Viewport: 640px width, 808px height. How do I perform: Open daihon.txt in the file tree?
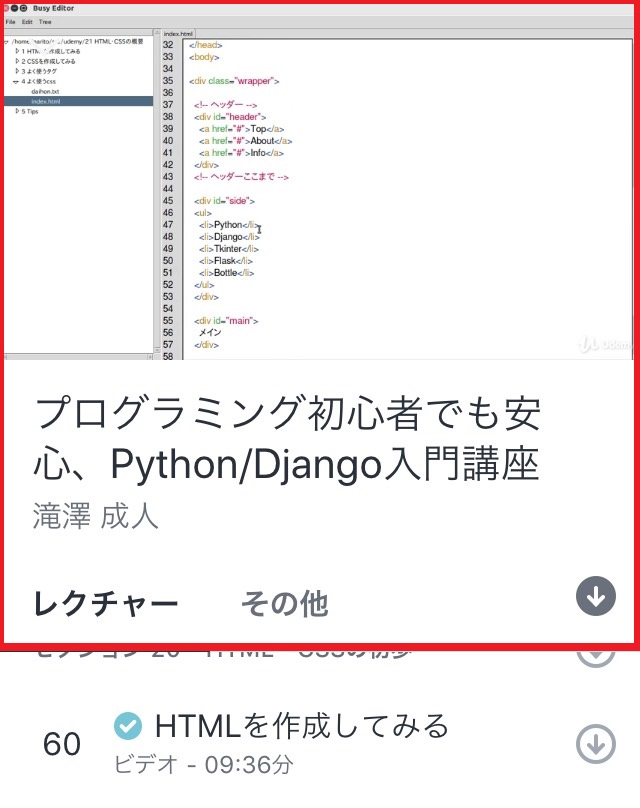tap(46, 91)
